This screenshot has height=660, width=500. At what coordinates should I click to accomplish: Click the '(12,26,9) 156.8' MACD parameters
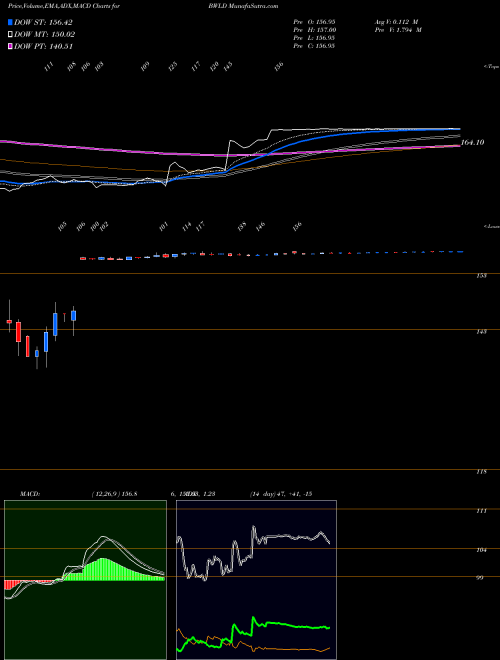tap(114, 494)
